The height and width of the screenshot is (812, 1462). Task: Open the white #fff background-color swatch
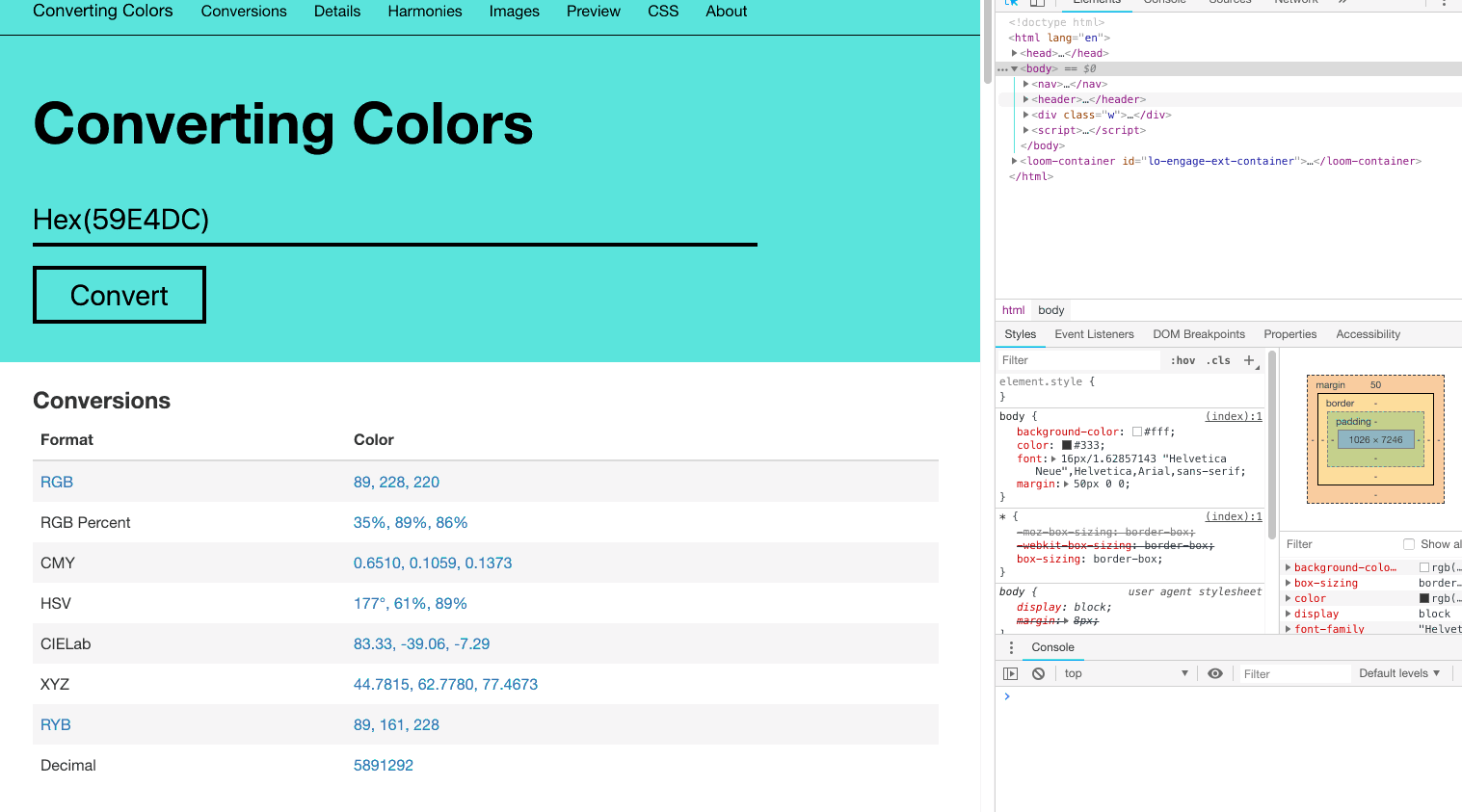pos(1137,432)
